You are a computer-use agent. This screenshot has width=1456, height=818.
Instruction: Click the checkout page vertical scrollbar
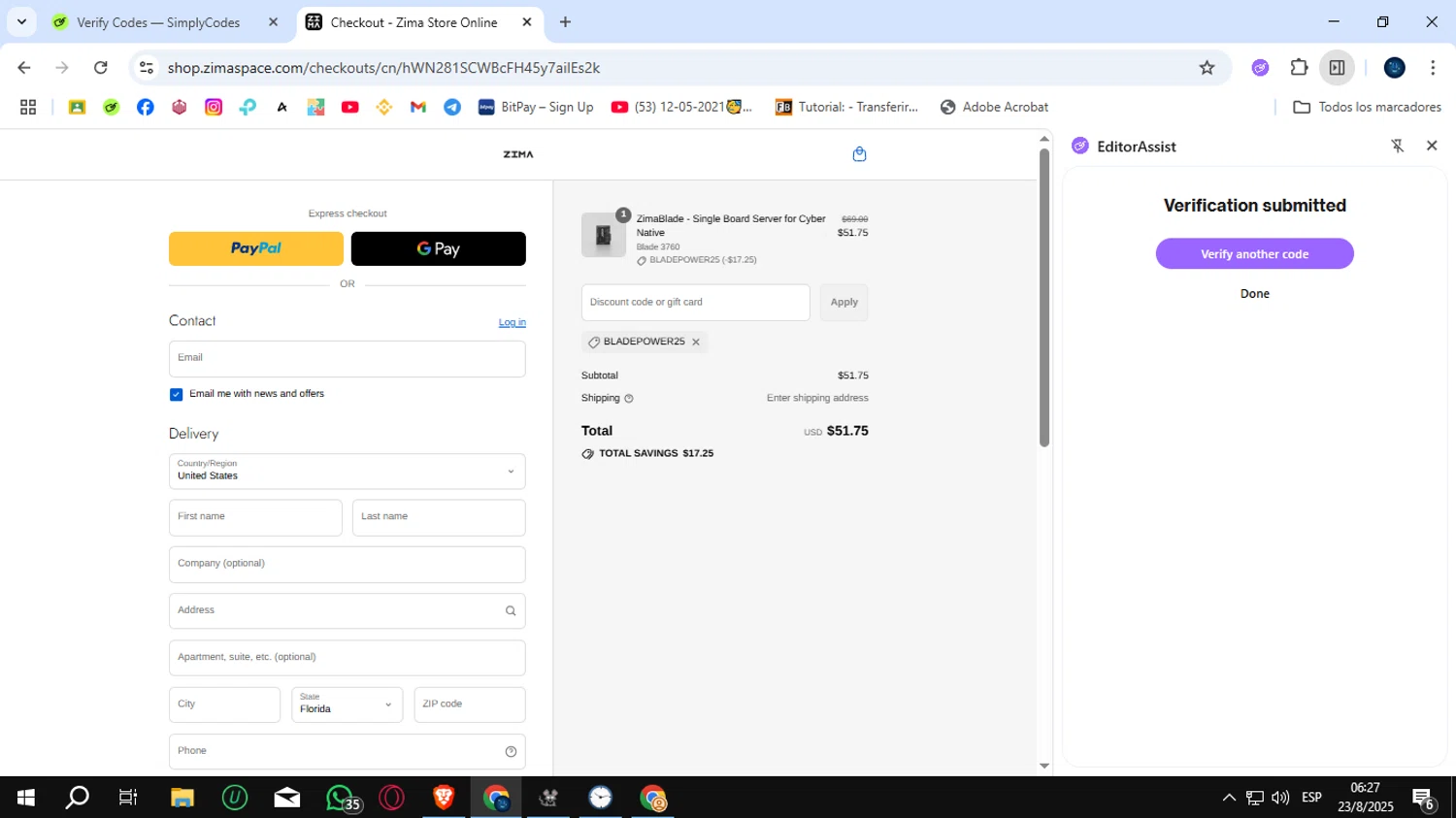[1044, 297]
